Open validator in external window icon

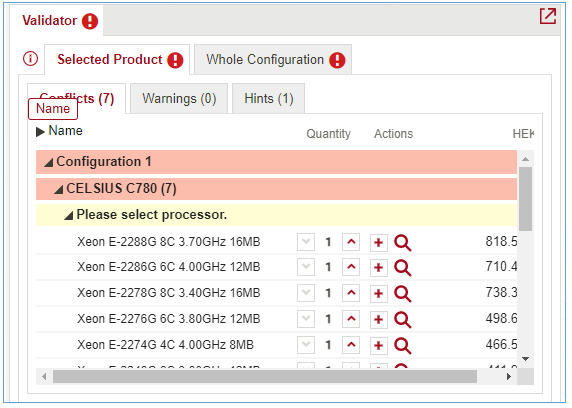548,16
